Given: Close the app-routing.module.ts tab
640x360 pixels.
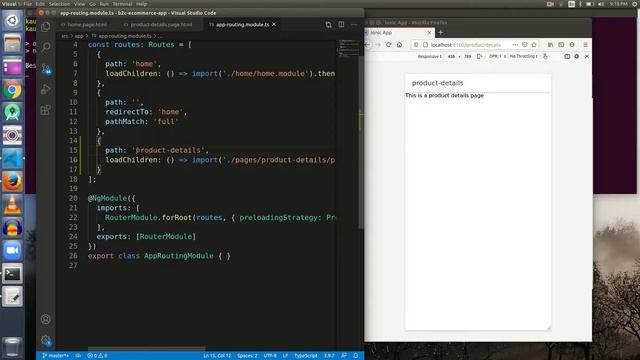Looking at the screenshot, I should tap(274, 24).
